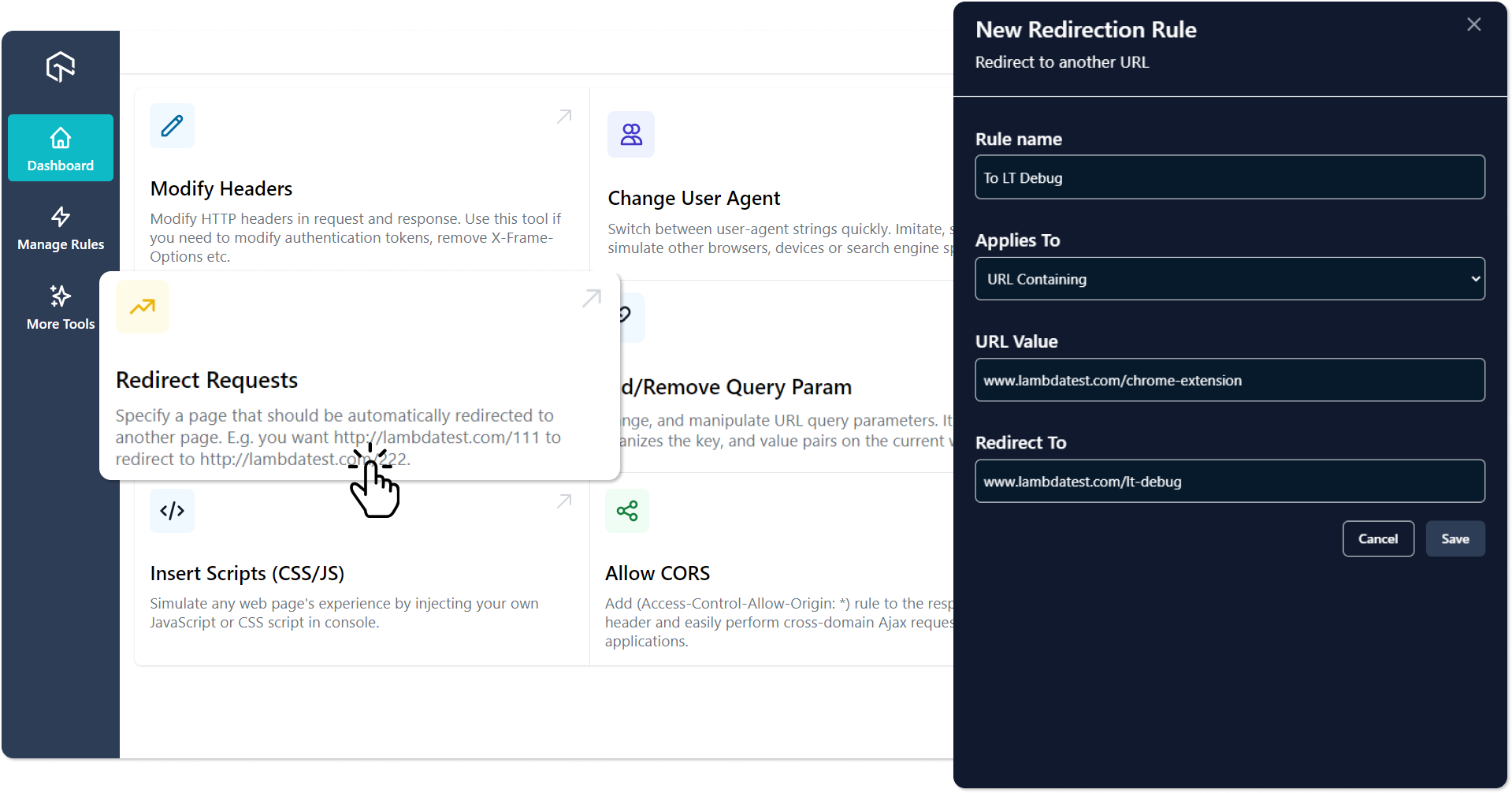Open the Modify Headers expand arrow
This screenshot has width=1512, height=793.
click(563, 117)
